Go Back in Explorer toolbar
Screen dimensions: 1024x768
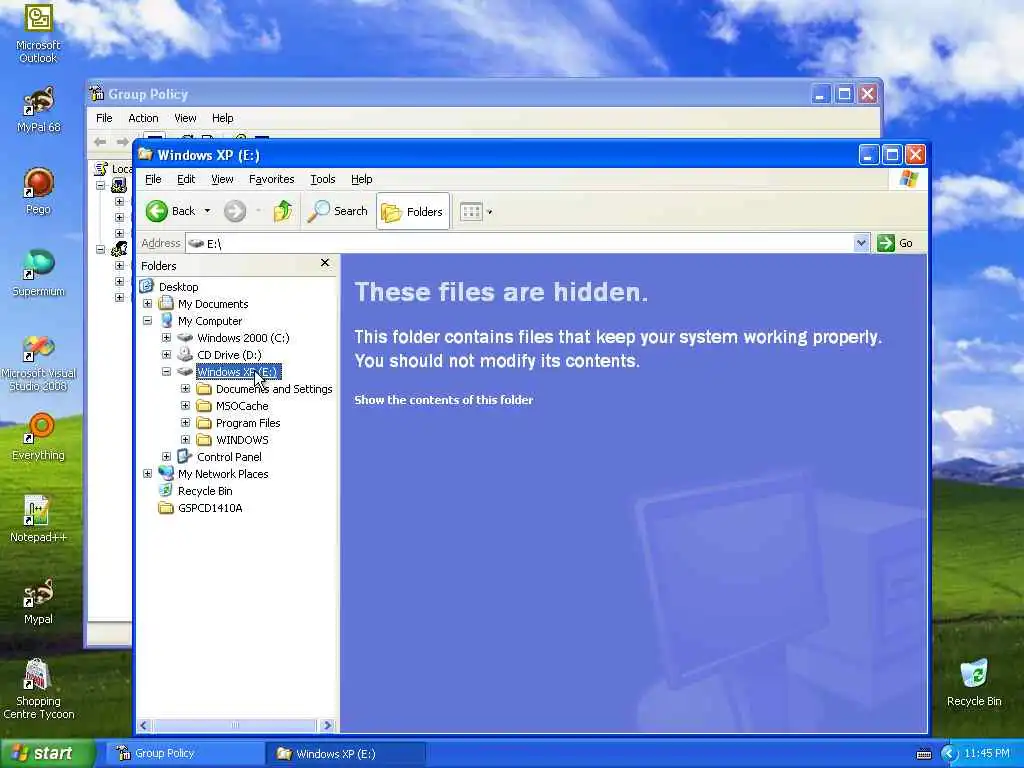coord(170,211)
